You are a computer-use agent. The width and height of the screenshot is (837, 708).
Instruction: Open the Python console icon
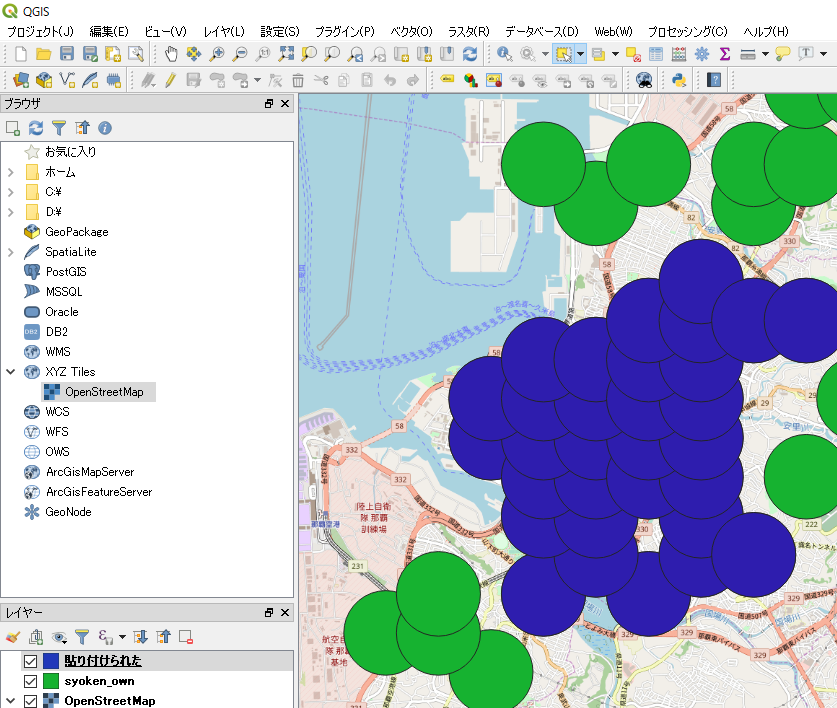pyautogui.click(x=677, y=79)
